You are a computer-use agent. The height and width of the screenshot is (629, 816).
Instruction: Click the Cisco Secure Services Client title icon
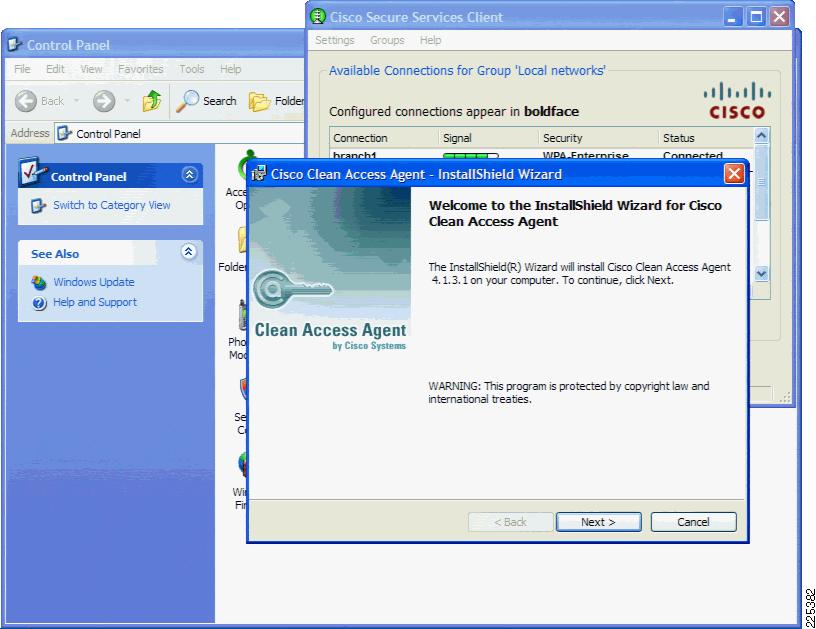coord(317,17)
